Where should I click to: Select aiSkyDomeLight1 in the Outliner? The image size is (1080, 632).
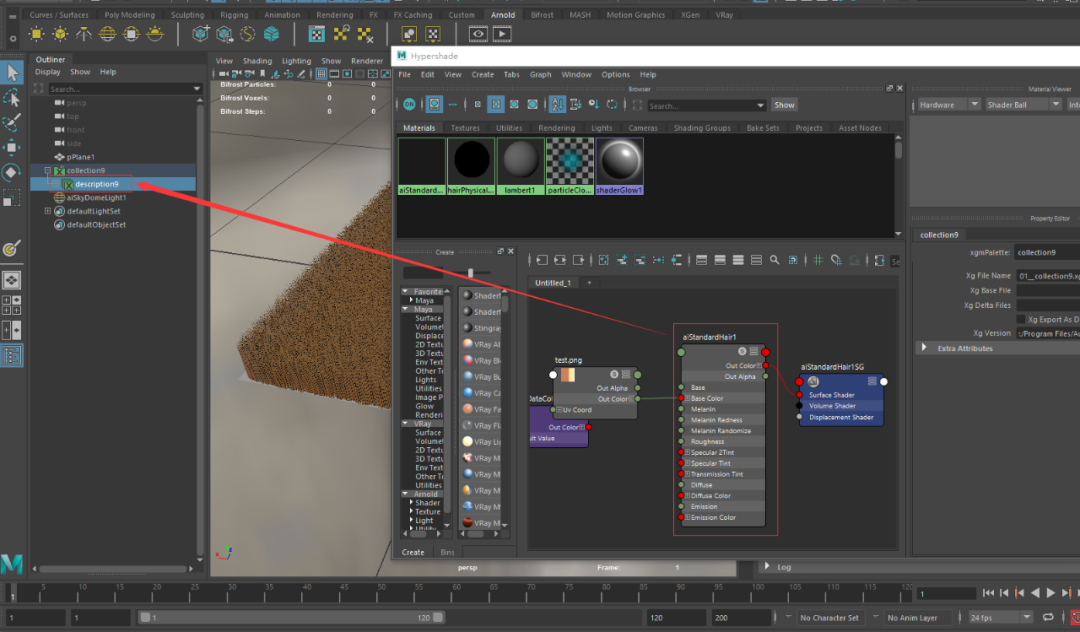coord(96,198)
